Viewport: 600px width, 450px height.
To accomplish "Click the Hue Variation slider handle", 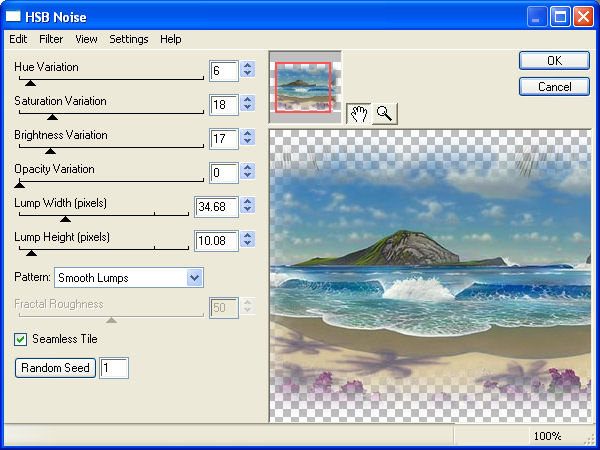I will tap(29, 82).
